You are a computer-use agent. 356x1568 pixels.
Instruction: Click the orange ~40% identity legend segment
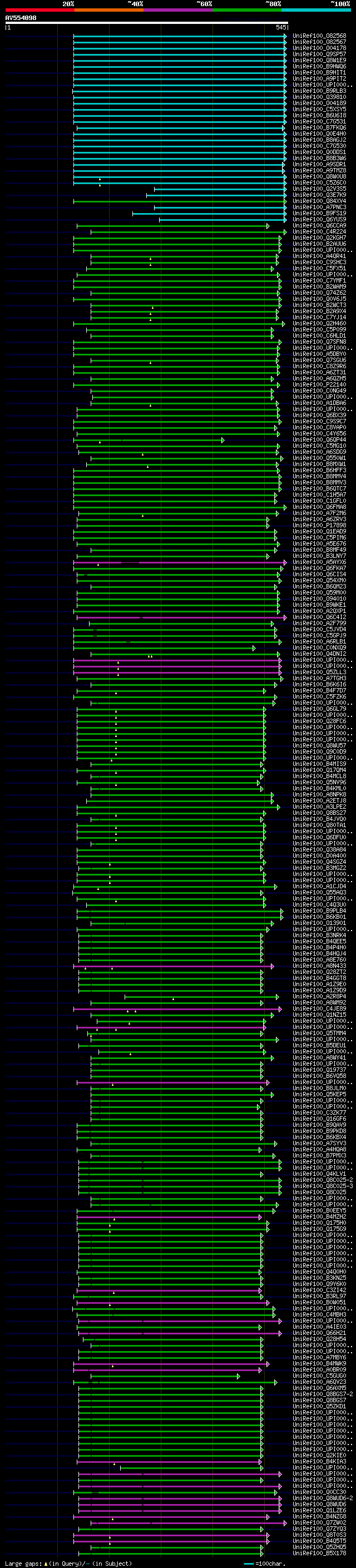pyautogui.click(x=109, y=10)
